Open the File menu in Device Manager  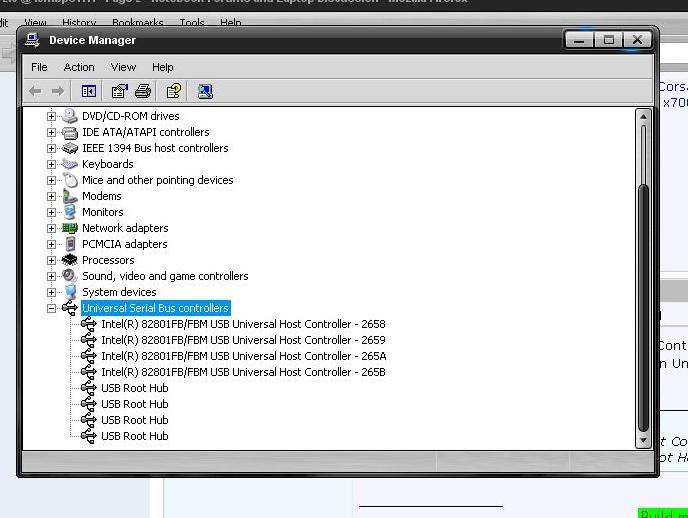39,67
